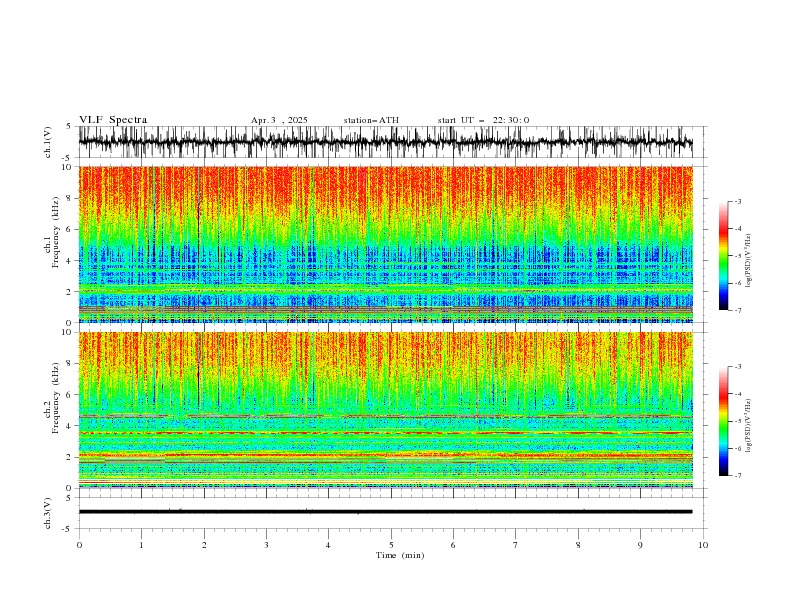792x612 pixels.
Task: Click the "1" tick on the time axis
Action: (141, 545)
